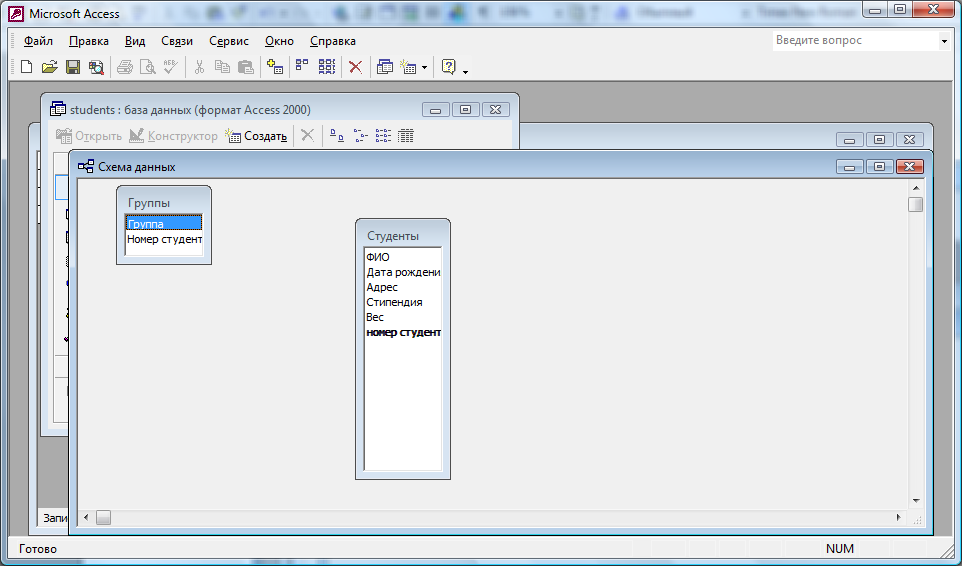Image resolution: width=962 pixels, height=566 pixels.
Task: Click the New database icon
Action: 26,67
